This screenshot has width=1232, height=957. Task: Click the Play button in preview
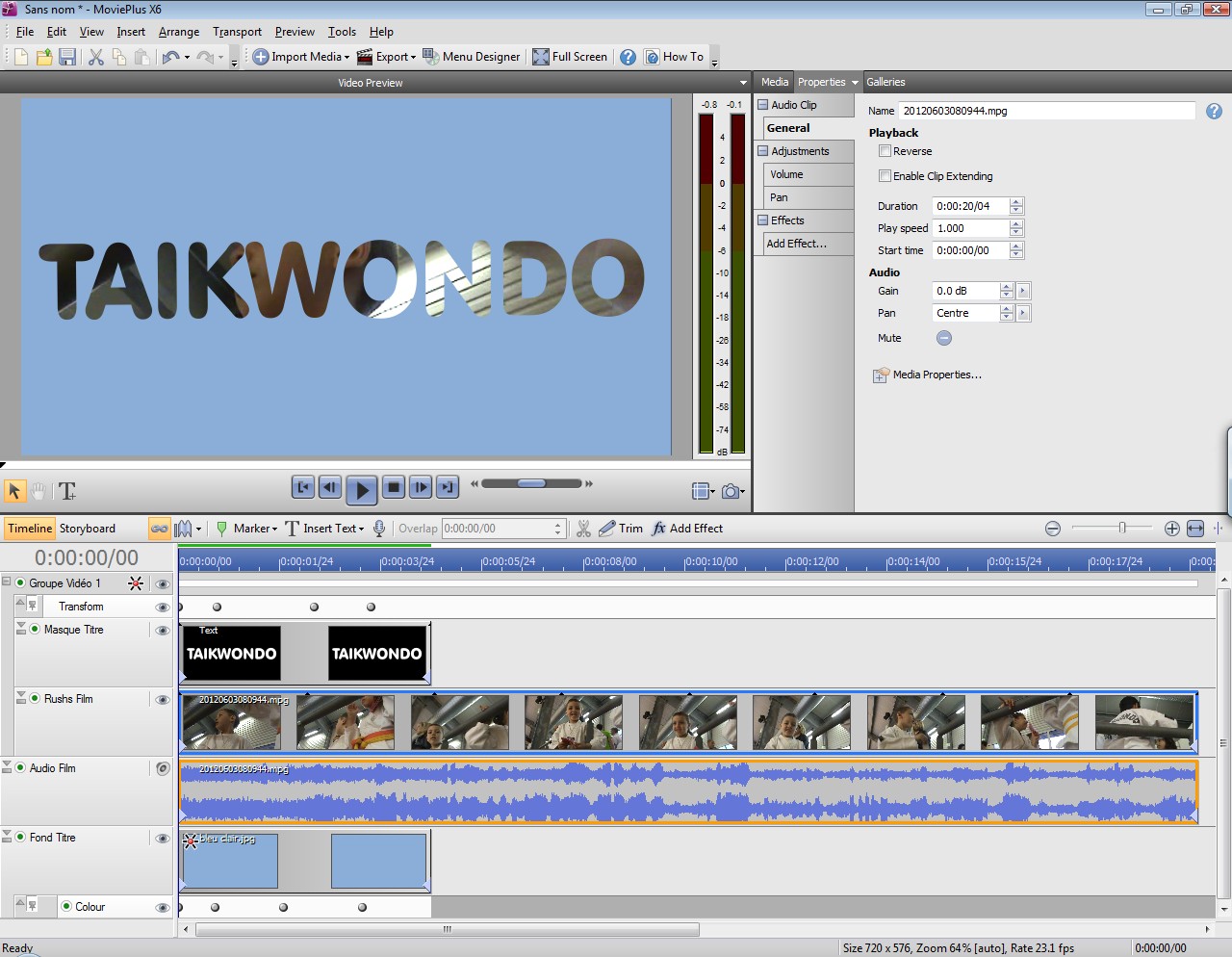pos(362,489)
